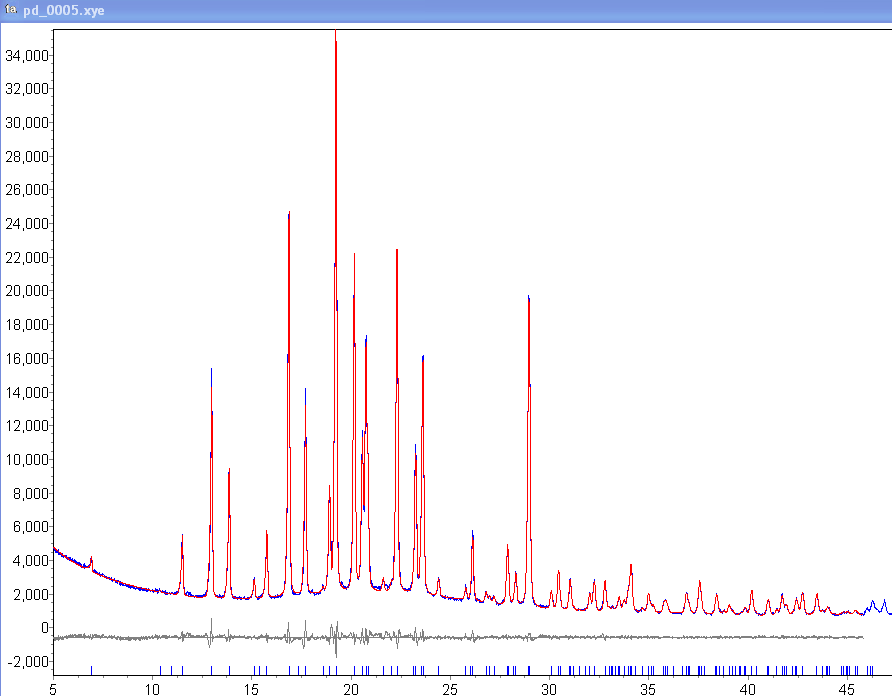The height and width of the screenshot is (696, 892).
Task: Click the strong peak top near 29 degrees
Action: (x=529, y=298)
